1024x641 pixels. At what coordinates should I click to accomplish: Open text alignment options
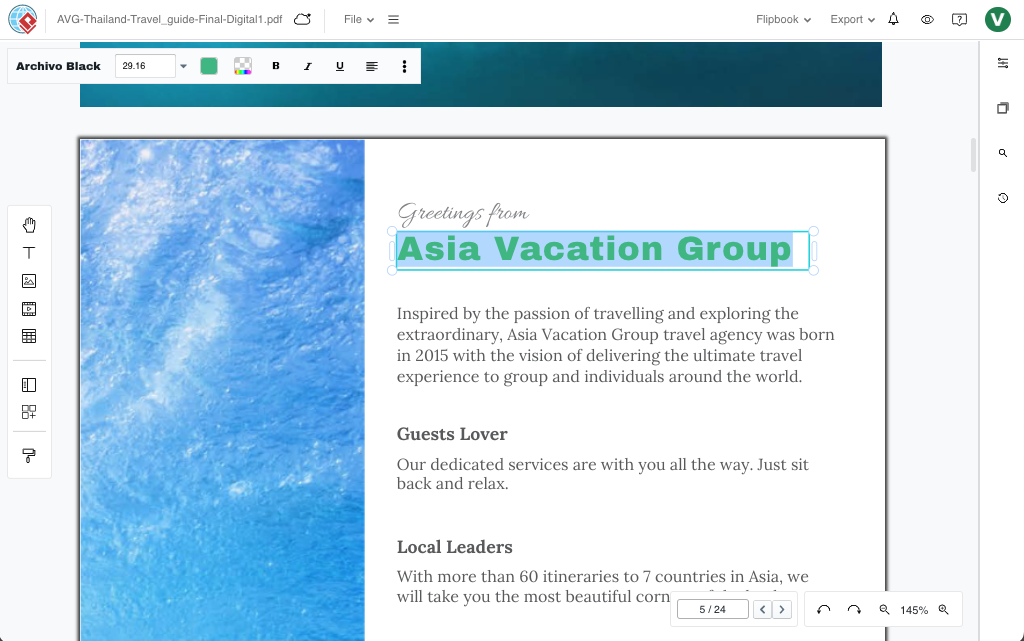coord(372,66)
